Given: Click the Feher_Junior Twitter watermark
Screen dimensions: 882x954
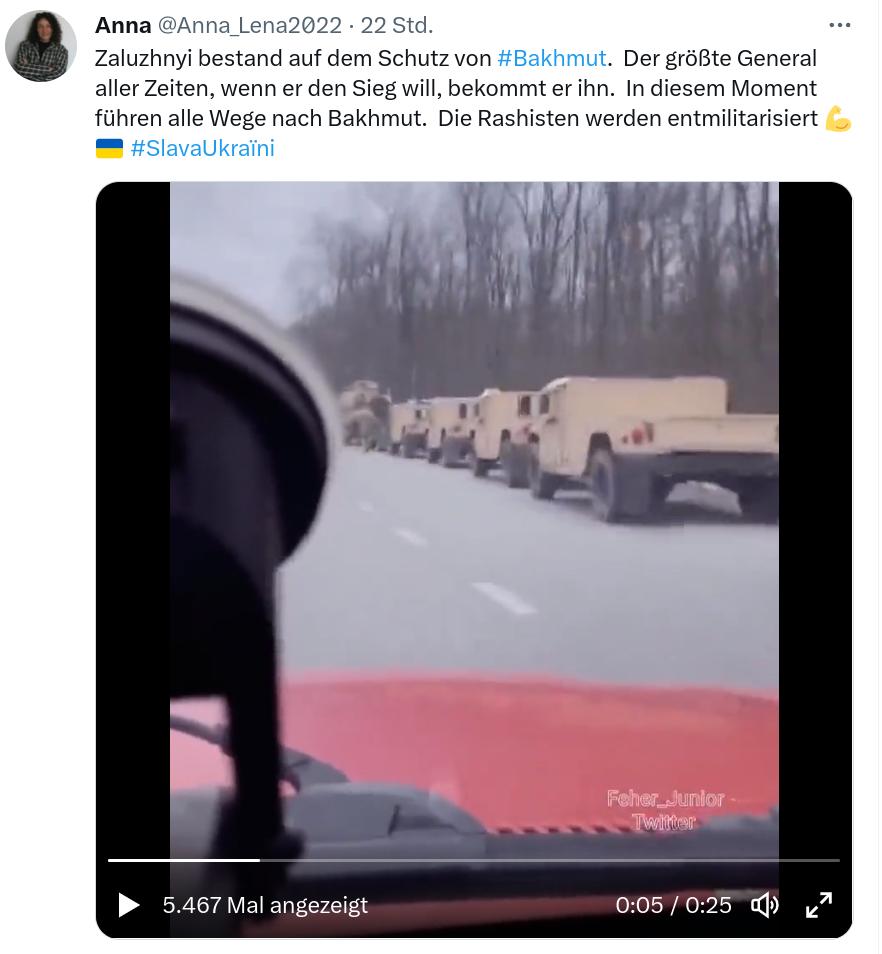Looking at the screenshot, I should click(x=667, y=810).
